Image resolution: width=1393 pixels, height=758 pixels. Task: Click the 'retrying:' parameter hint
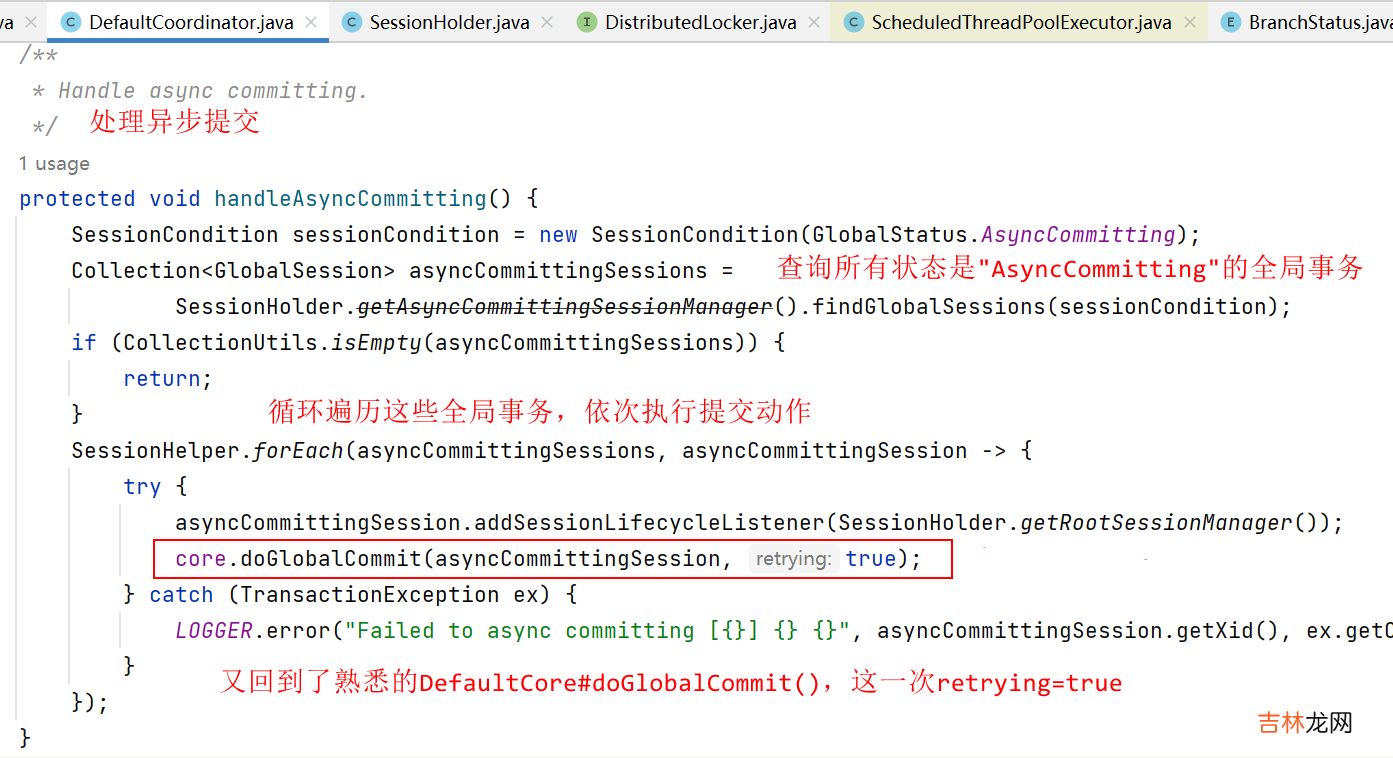tap(794, 559)
